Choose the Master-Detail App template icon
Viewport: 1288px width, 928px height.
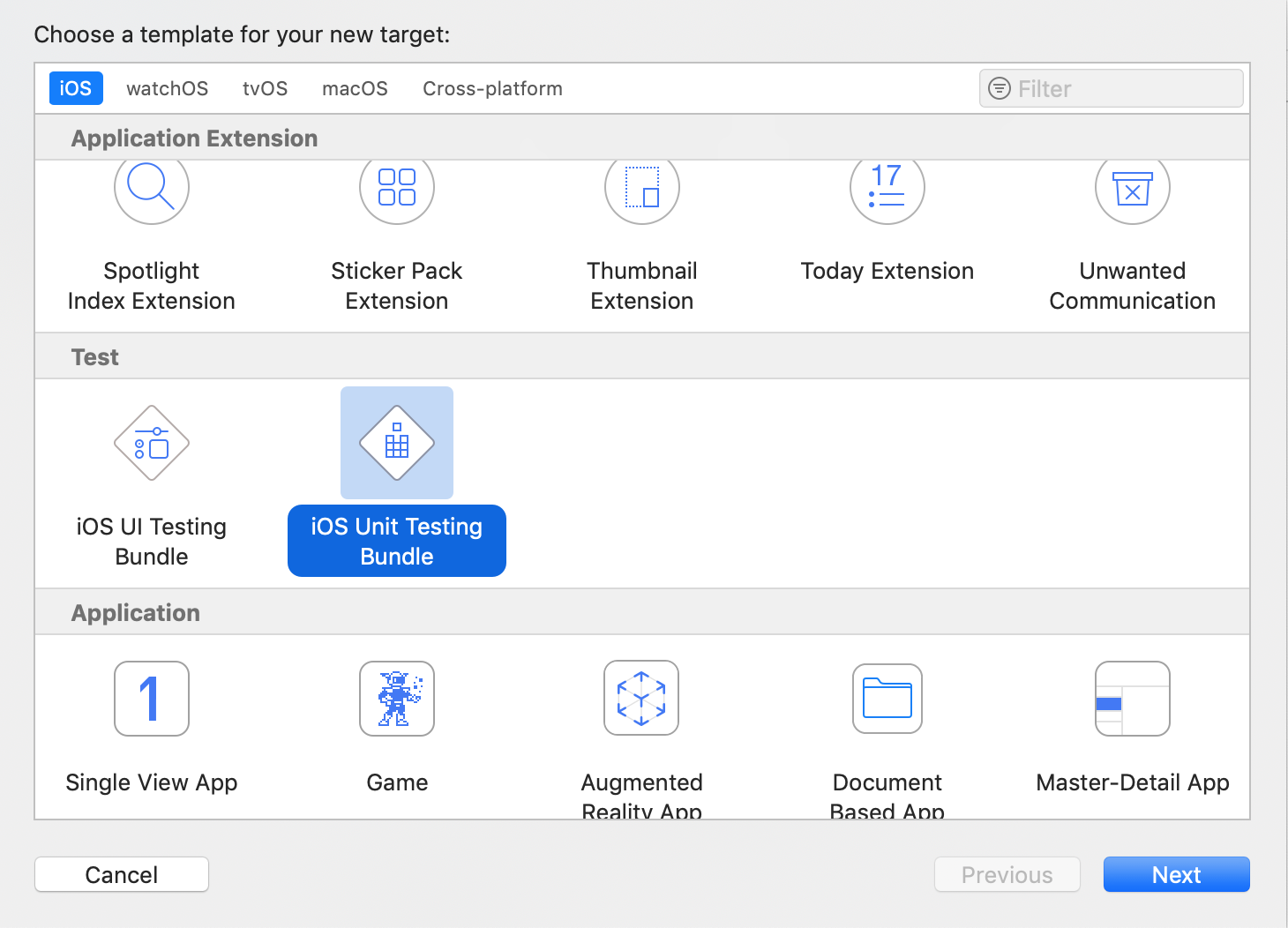pyautogui.click(x=1133, y=699)
